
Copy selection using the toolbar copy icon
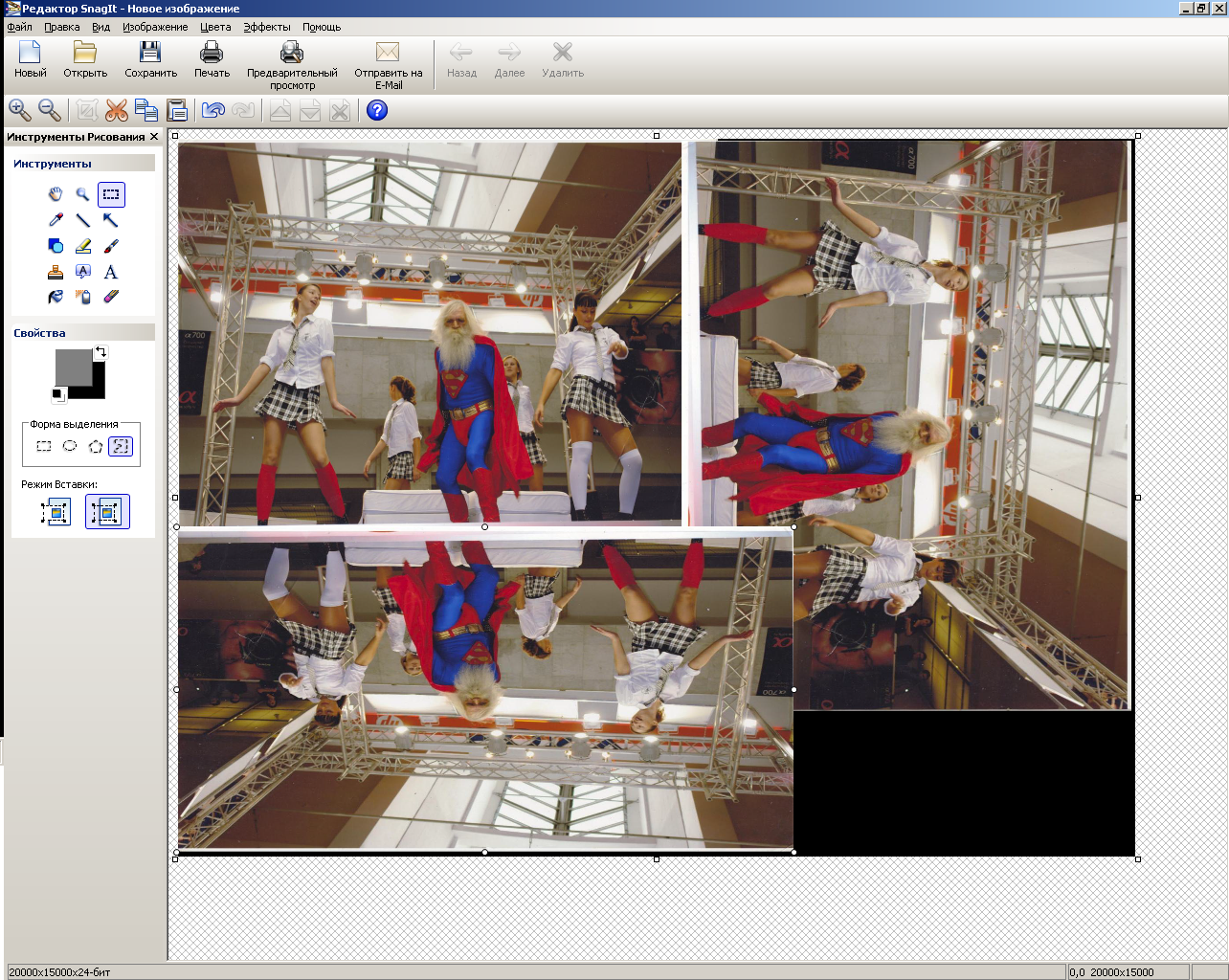(x=146, y=111)
